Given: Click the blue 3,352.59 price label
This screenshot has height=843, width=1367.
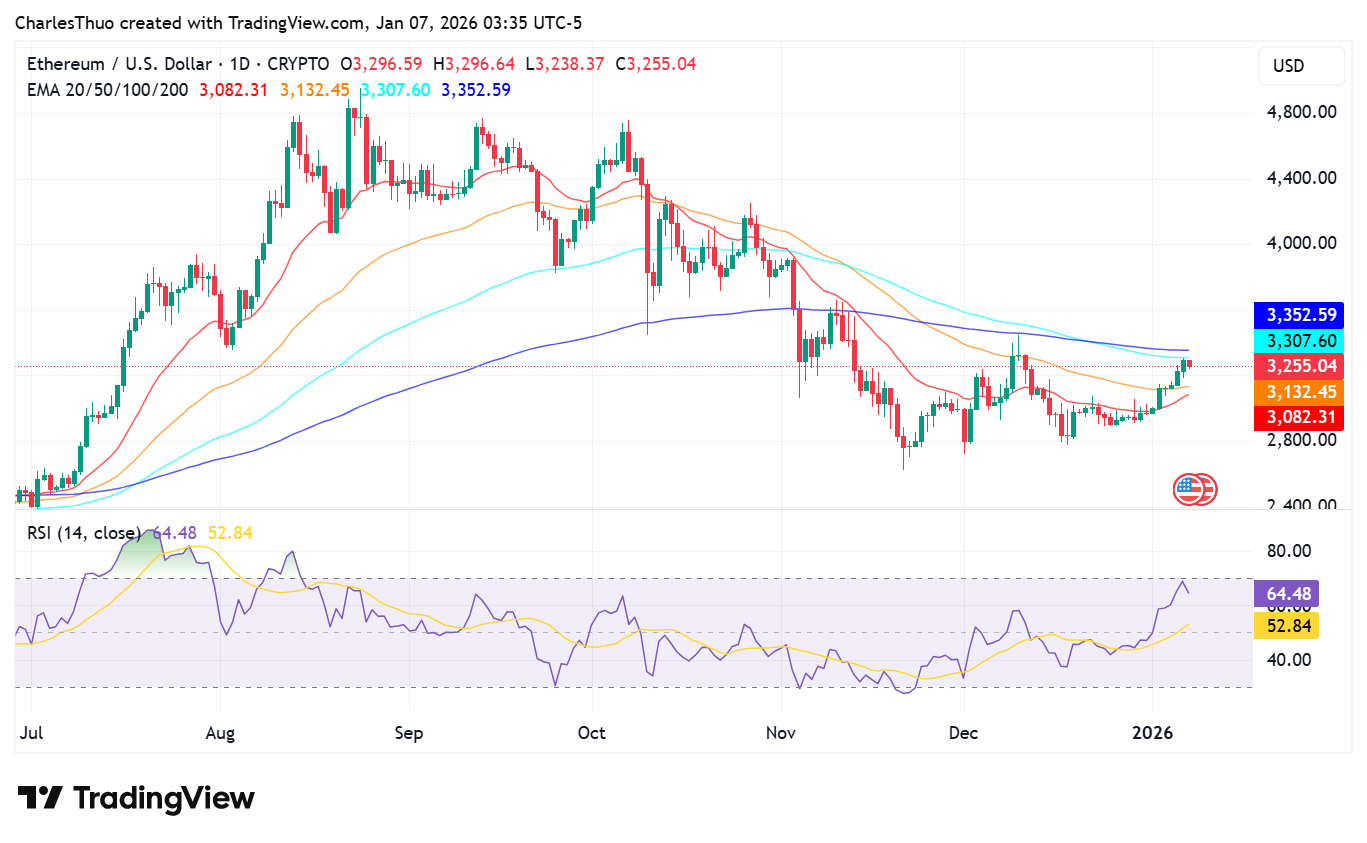Looking at the screenshot, I should [x=1300, y=315].
